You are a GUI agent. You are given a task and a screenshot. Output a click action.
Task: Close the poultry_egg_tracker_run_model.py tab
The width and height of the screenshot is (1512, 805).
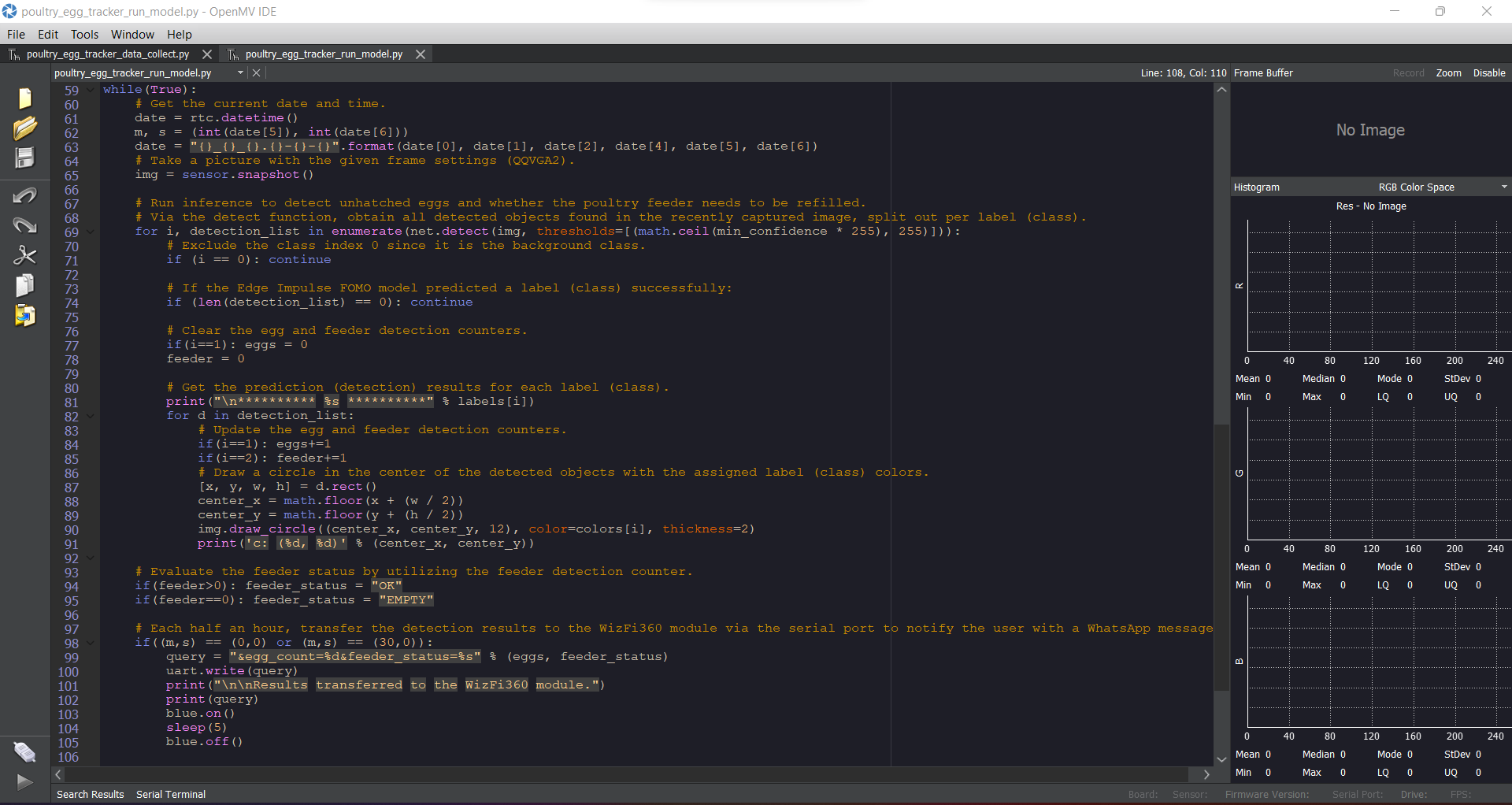(x=421, y=54)
